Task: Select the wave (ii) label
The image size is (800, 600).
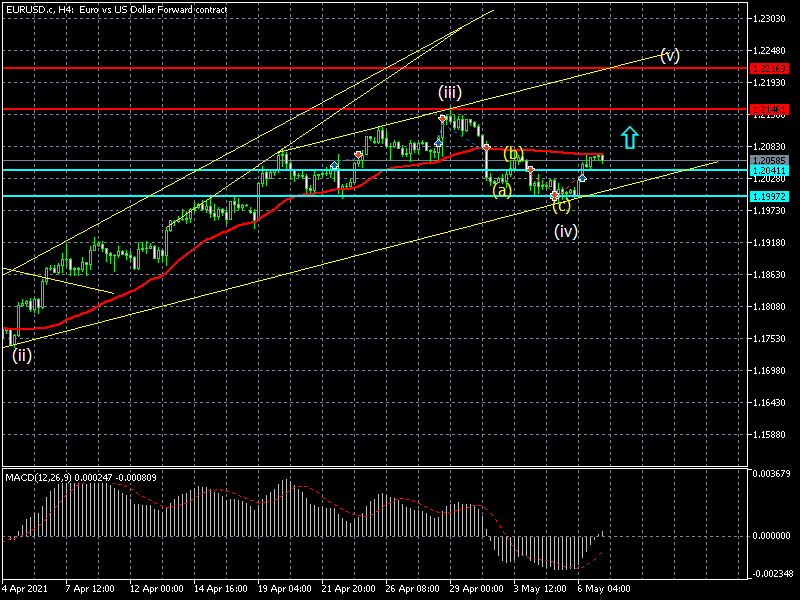Action: pos(22,355)
